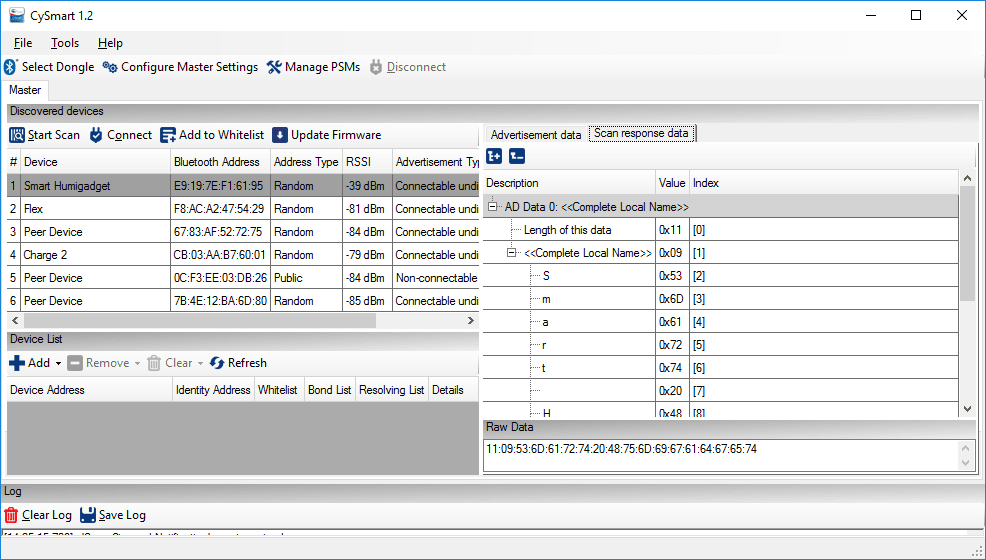986x560 pixels.
Task: Select the Length of this data row
Action: (721, 230)
